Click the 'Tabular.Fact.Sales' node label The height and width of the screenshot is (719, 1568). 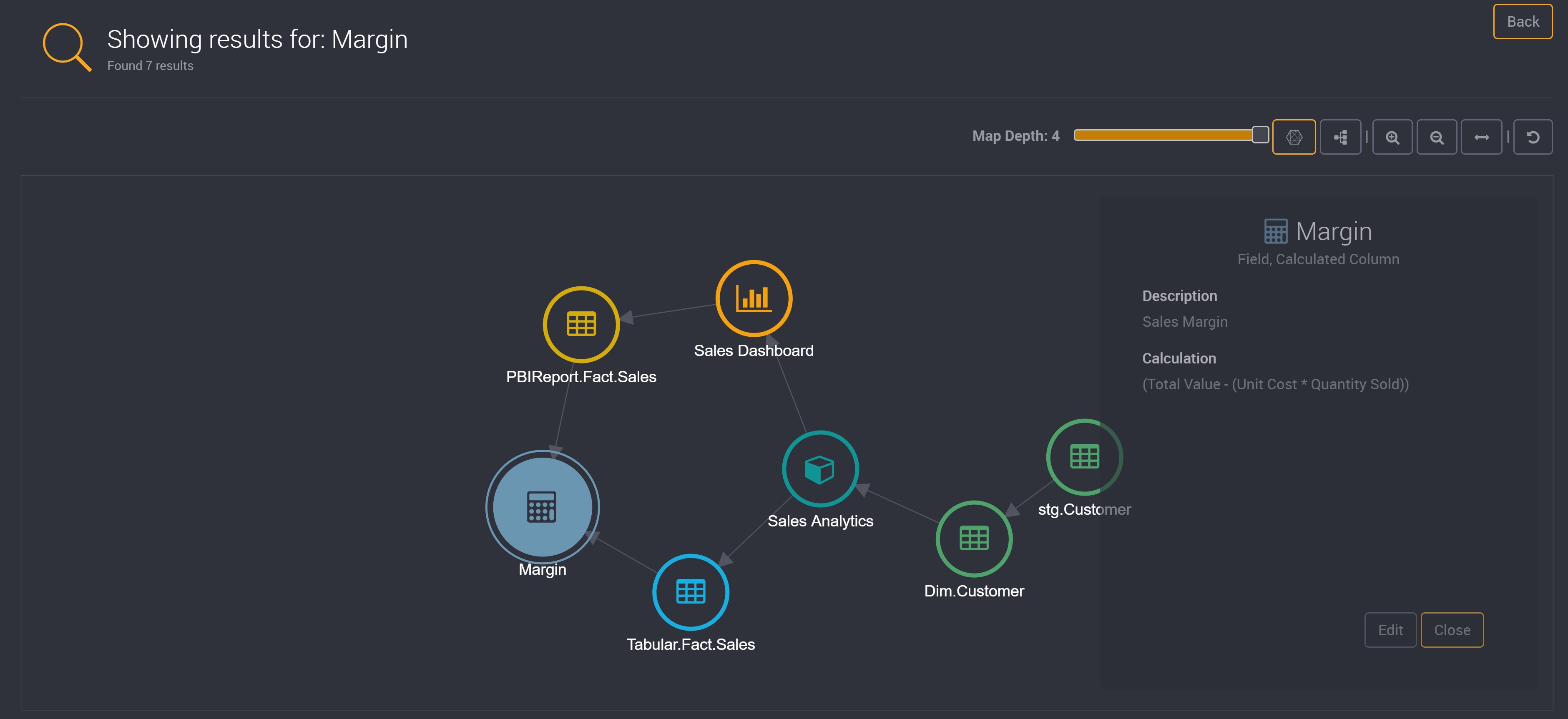coord(691,644)
